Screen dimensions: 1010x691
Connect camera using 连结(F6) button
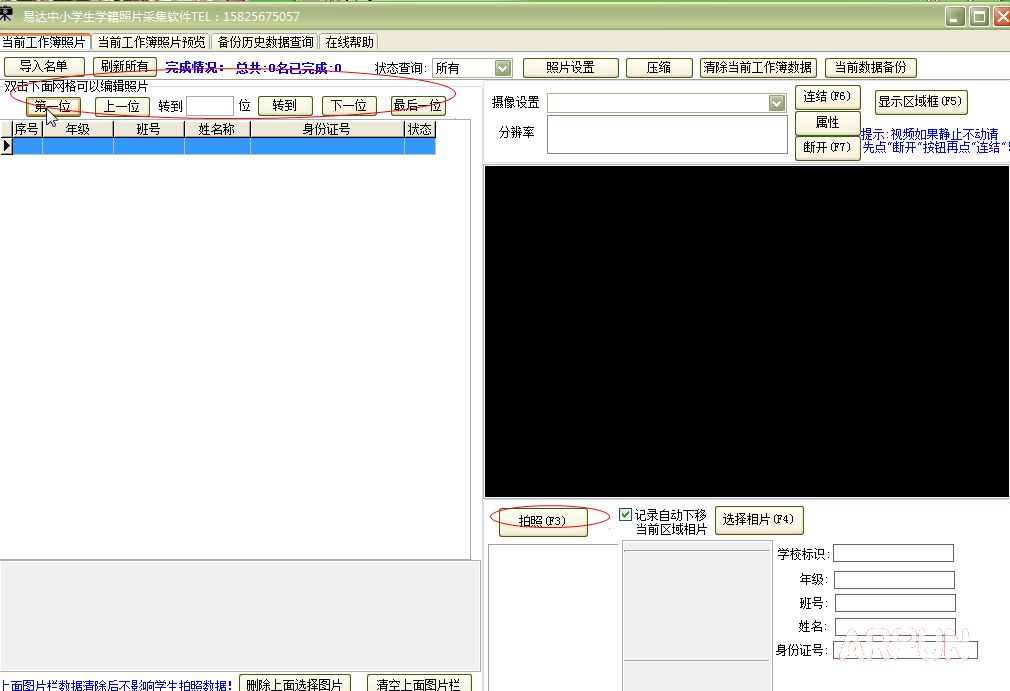[x=827, y=97]
